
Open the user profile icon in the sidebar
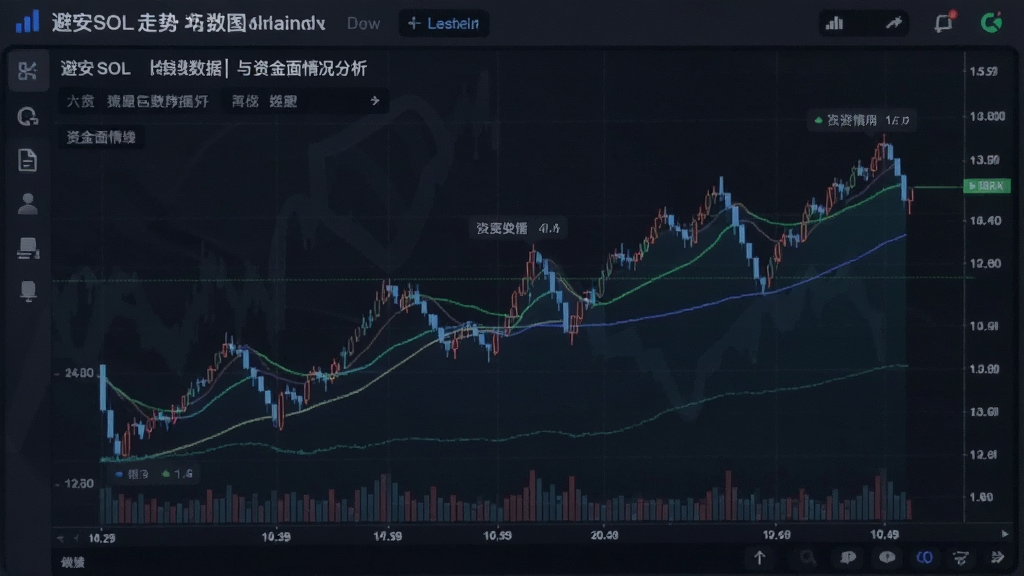point(27,204)
